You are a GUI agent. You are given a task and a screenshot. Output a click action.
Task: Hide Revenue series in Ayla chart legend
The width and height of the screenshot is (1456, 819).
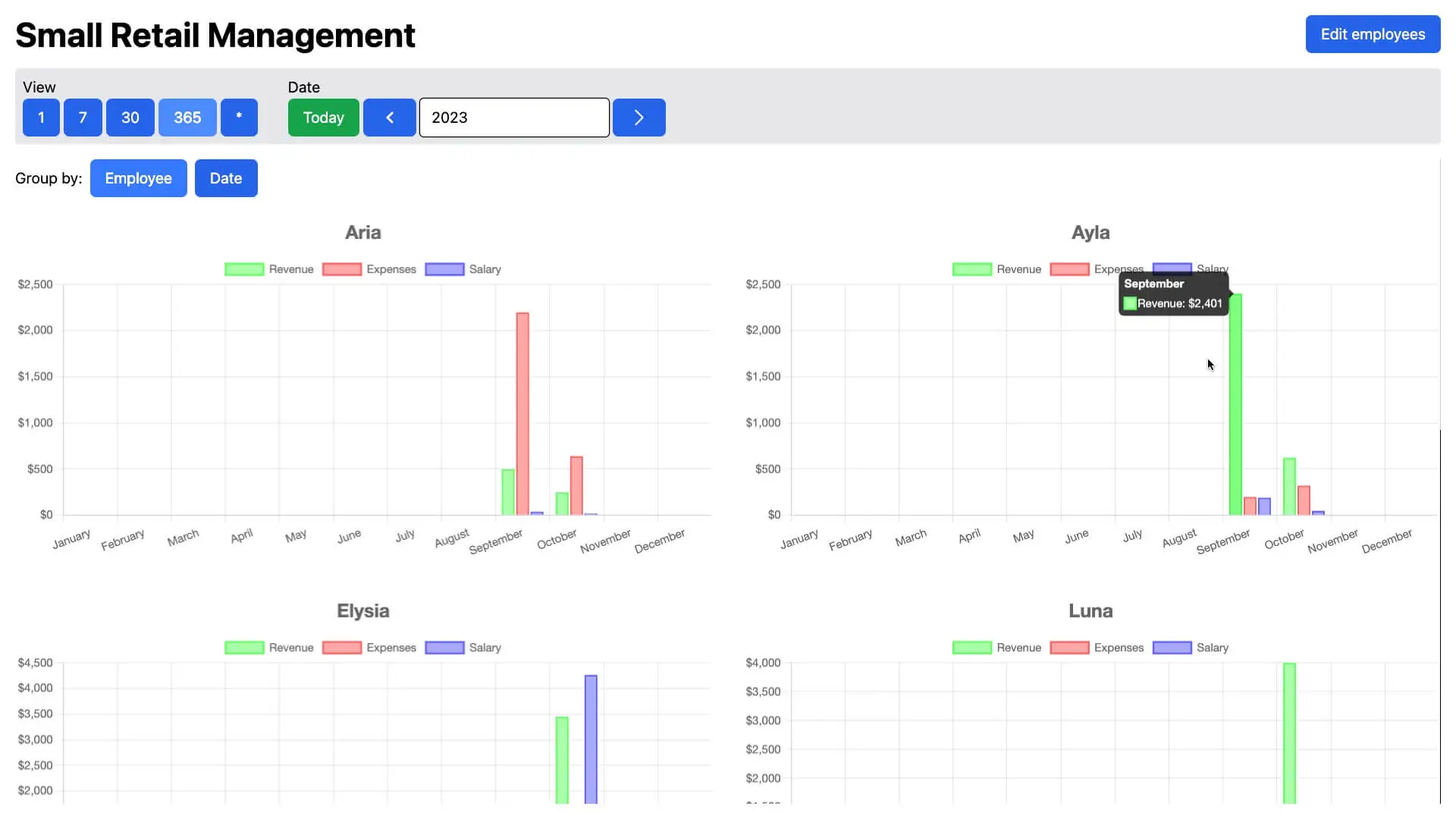tap(972, 269)
